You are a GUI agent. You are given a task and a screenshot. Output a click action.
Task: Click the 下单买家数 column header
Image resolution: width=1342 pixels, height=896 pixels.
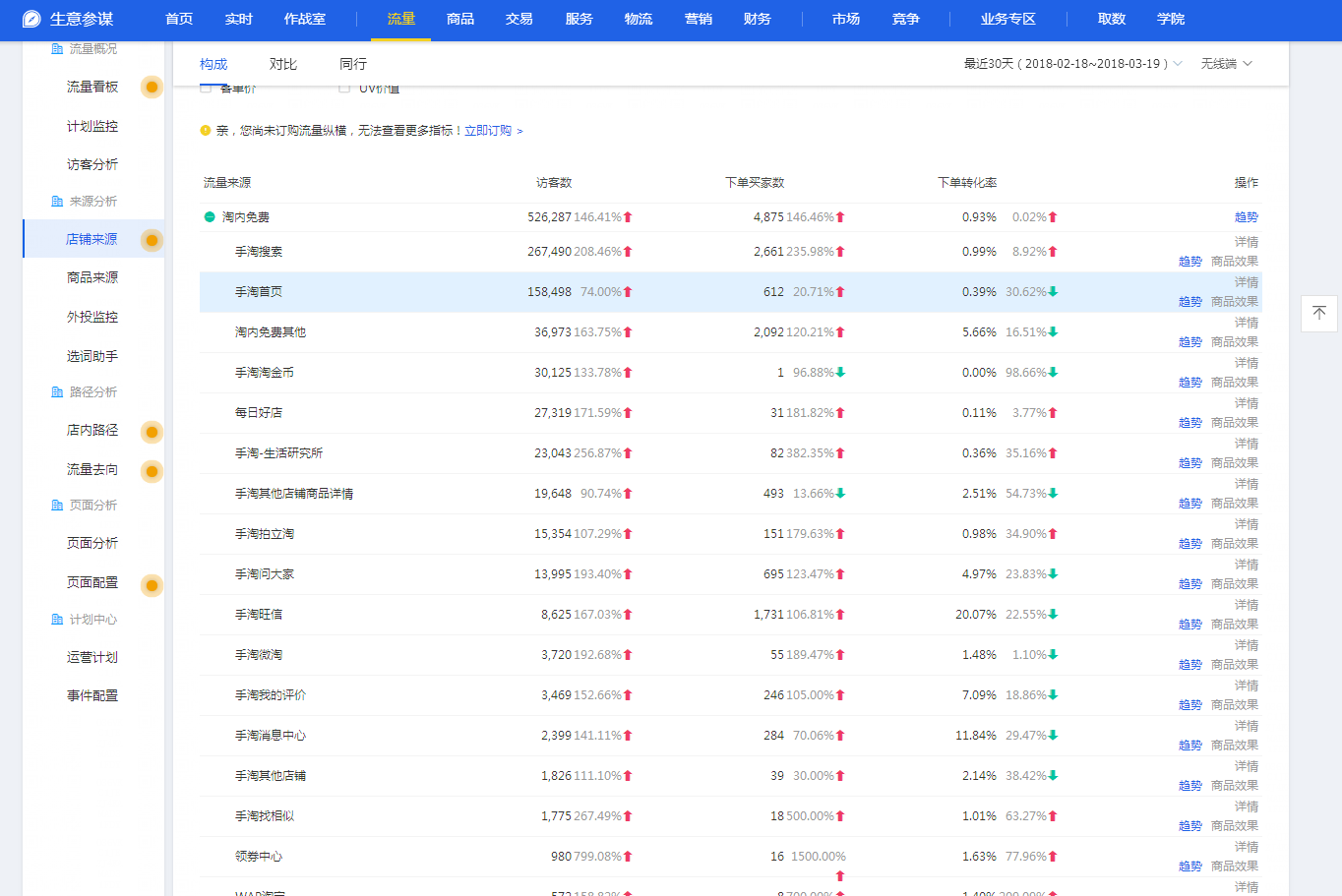click(755, 182)
